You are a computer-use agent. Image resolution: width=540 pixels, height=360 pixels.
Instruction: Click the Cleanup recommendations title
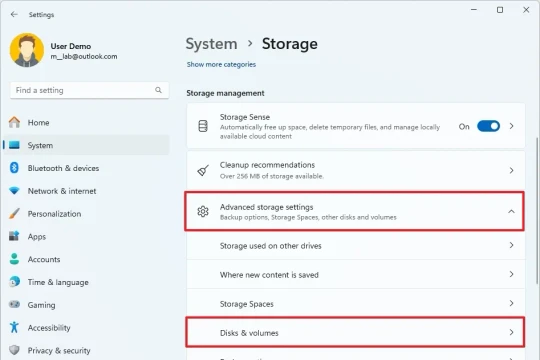pos(267,165)
